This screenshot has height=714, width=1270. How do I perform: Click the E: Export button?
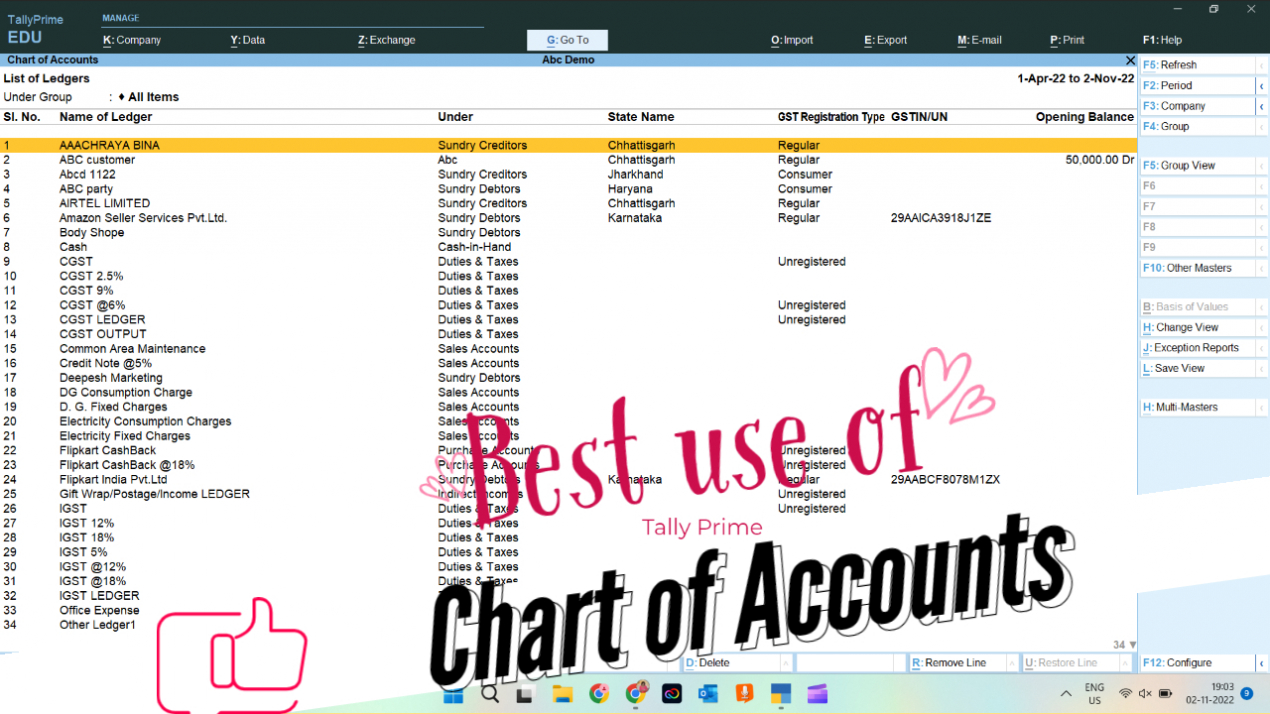885,40
